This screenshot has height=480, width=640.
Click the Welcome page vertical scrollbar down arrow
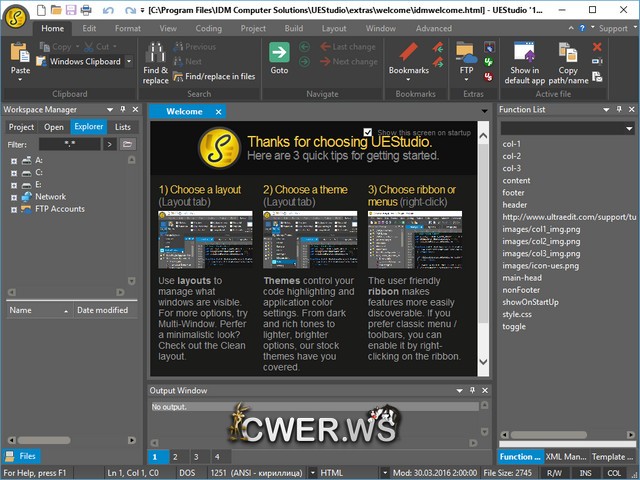point(483,362)
